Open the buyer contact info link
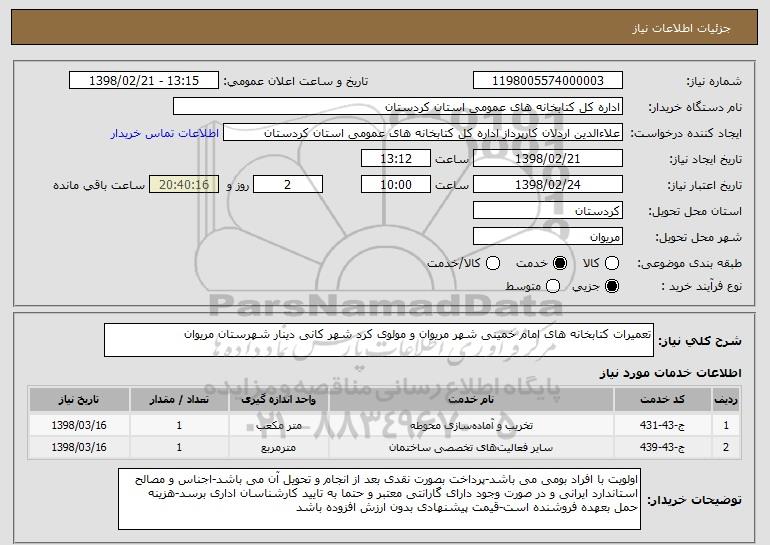Viewport: 770px width, 545px height. point(165,134)
